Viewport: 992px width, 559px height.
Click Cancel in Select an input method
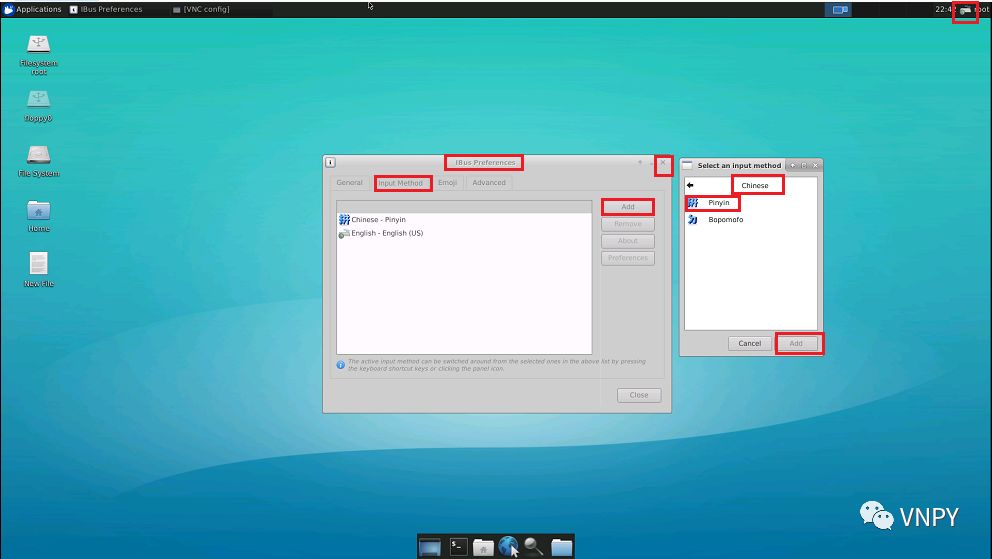750,343
